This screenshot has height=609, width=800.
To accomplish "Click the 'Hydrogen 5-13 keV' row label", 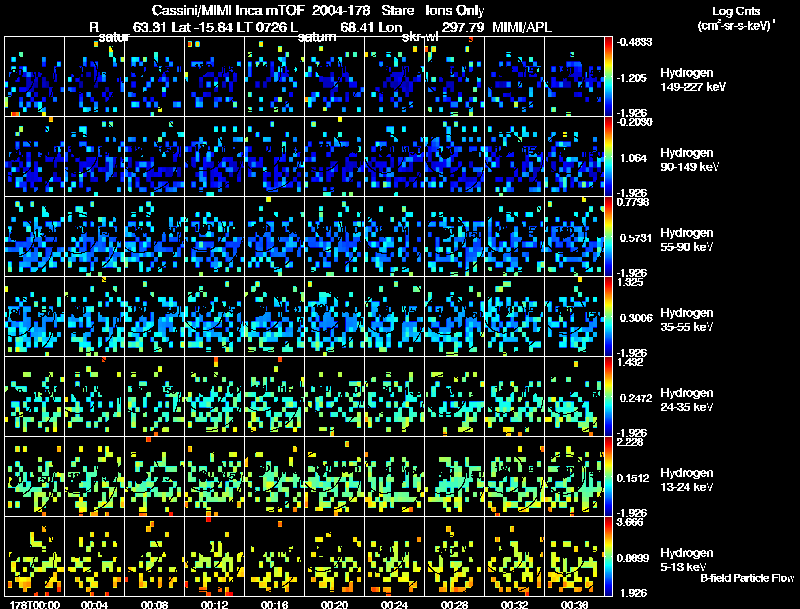I will [687, 560].
